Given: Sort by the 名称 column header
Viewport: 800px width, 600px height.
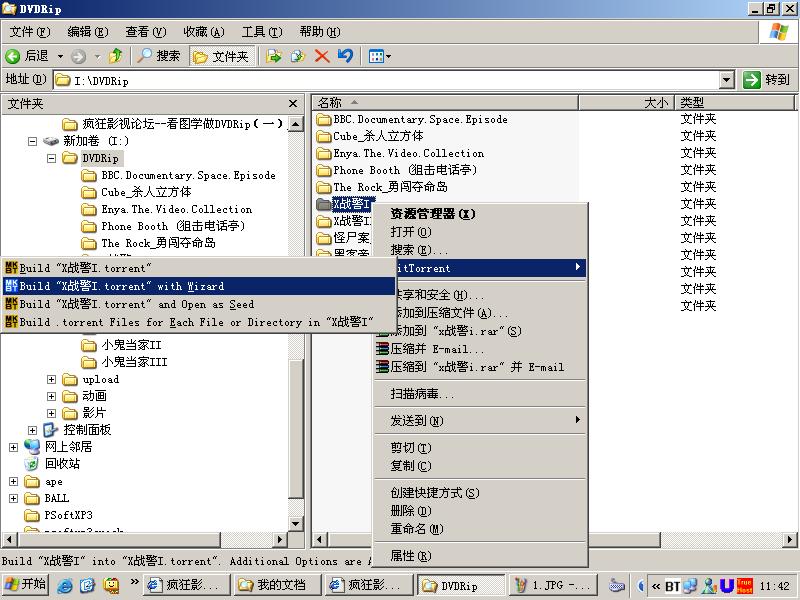Looking at the screenshot, I should click(445, 103).
